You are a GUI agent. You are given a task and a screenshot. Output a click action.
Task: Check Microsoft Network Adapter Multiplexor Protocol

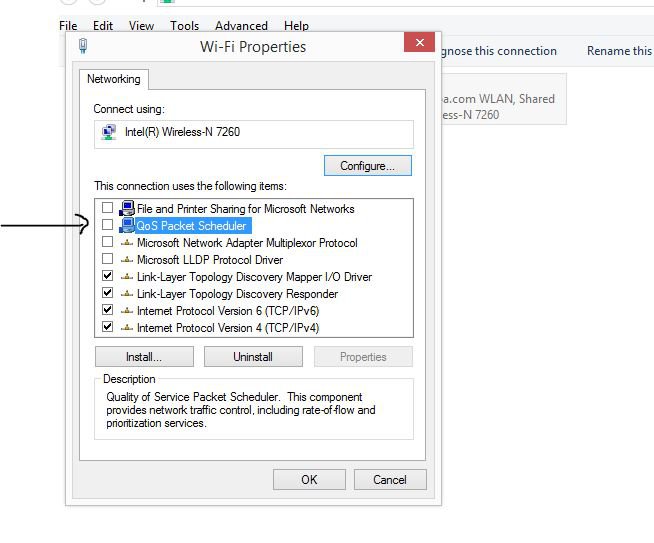(108, 241)
